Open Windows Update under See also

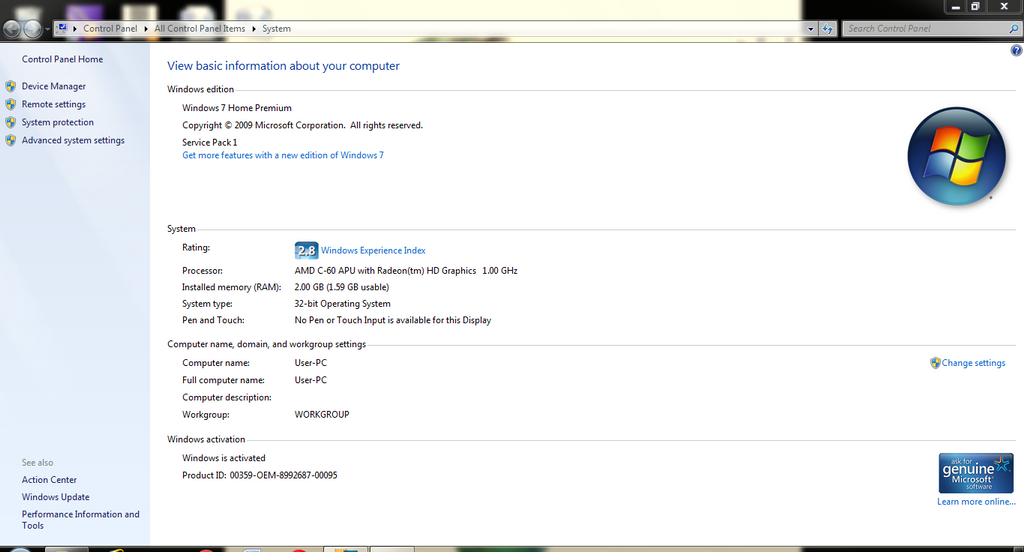pos(56,497)
